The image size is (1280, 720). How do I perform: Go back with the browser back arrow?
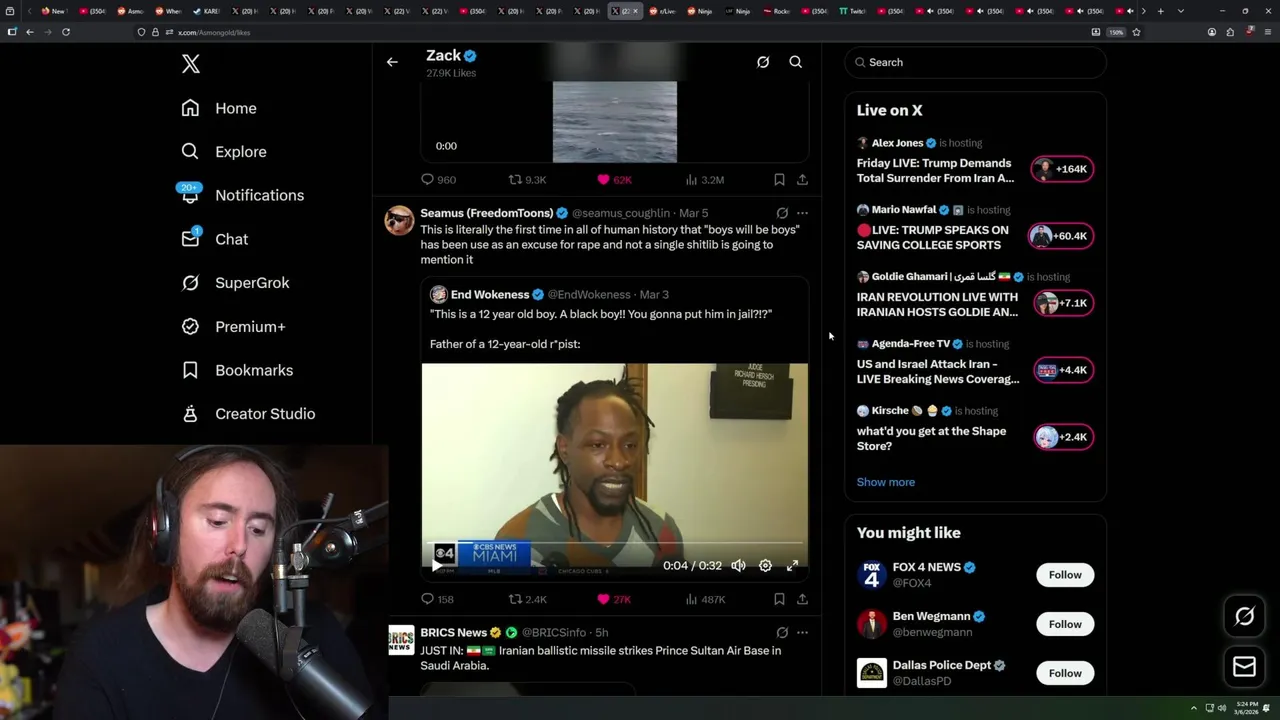click(30, 32)
